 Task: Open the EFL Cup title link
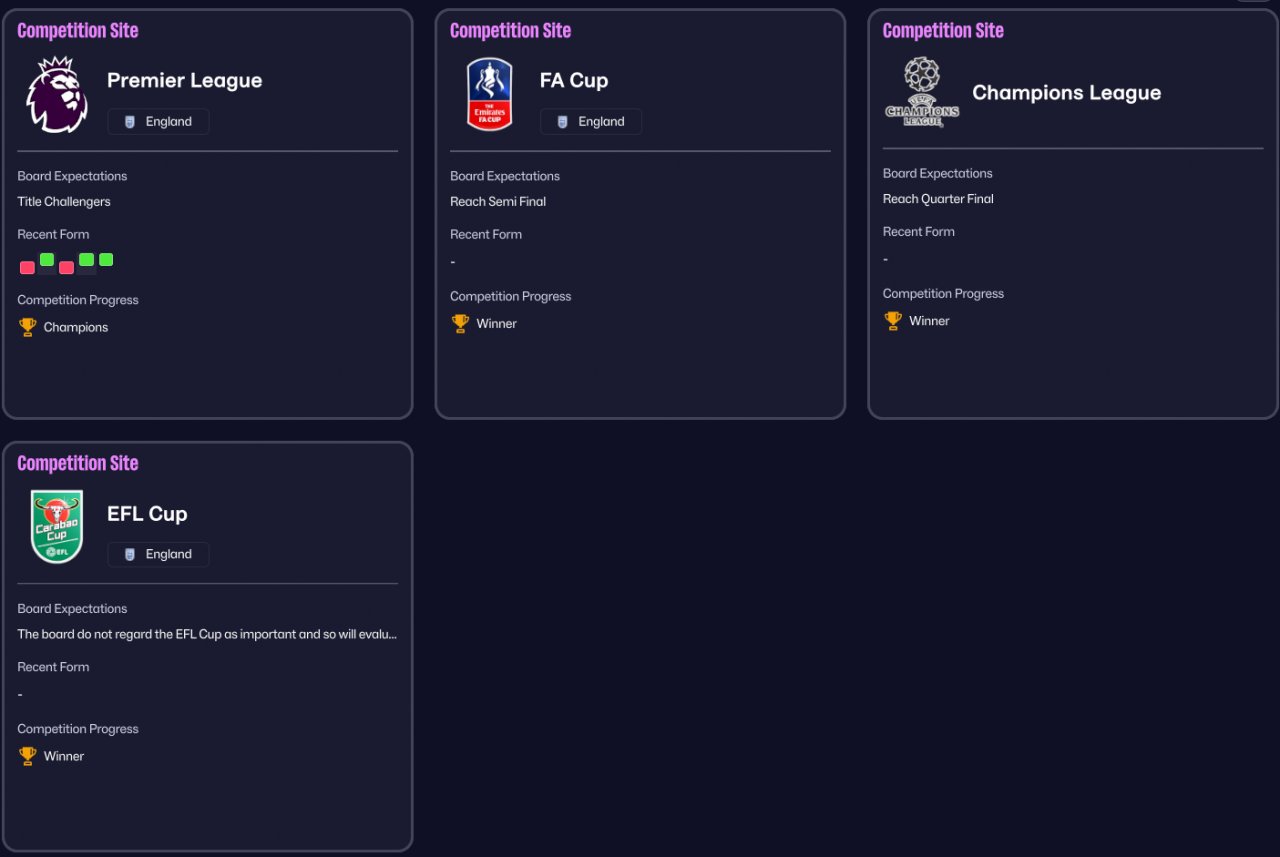147,514
